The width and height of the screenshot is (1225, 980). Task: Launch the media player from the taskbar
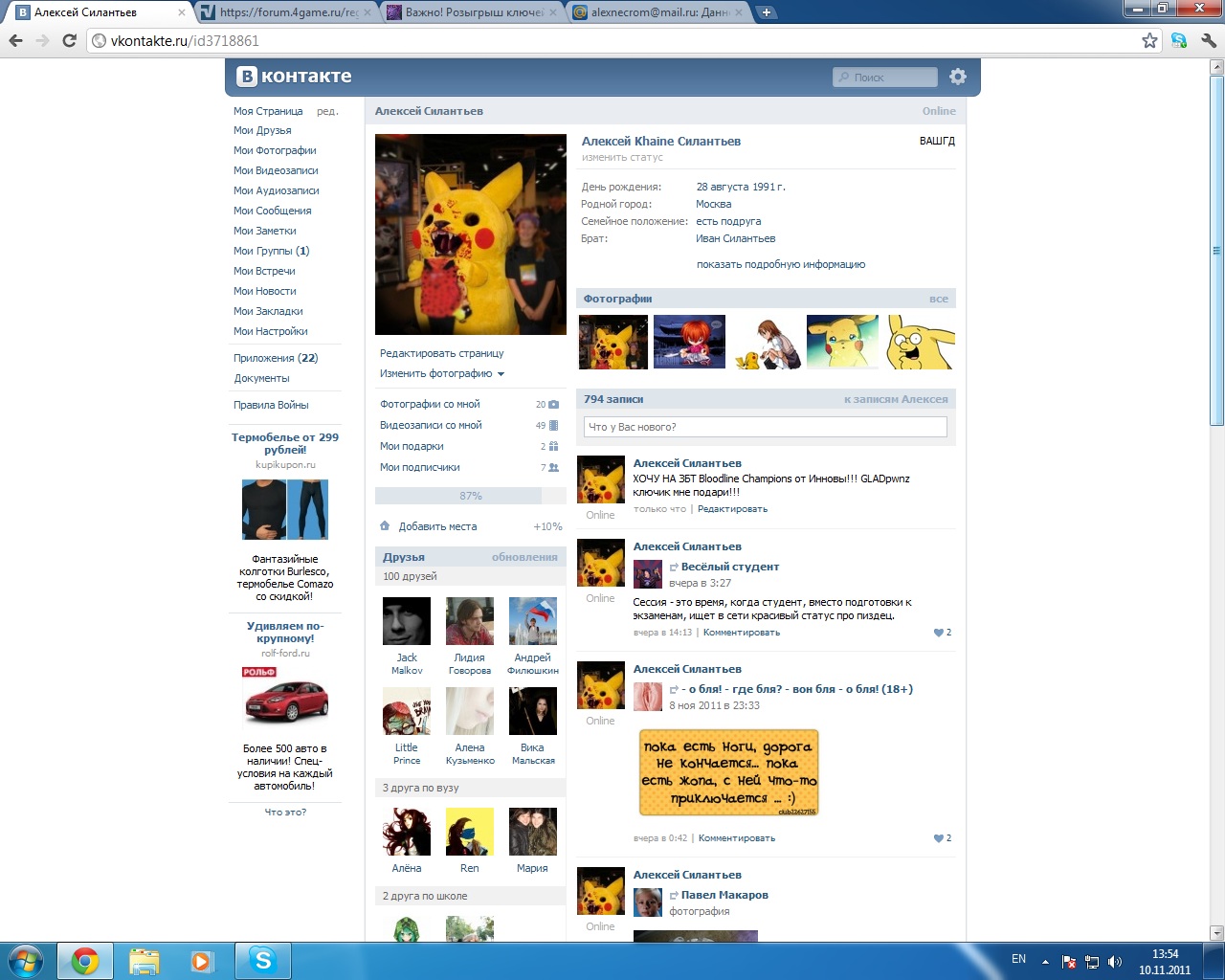click(x=202, y=961)
